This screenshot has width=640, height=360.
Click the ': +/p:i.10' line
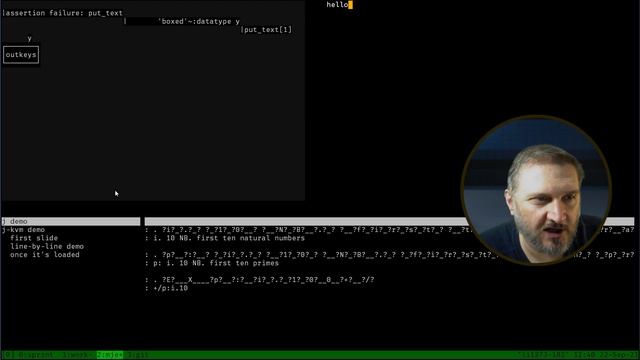click(x=167, y=288)
